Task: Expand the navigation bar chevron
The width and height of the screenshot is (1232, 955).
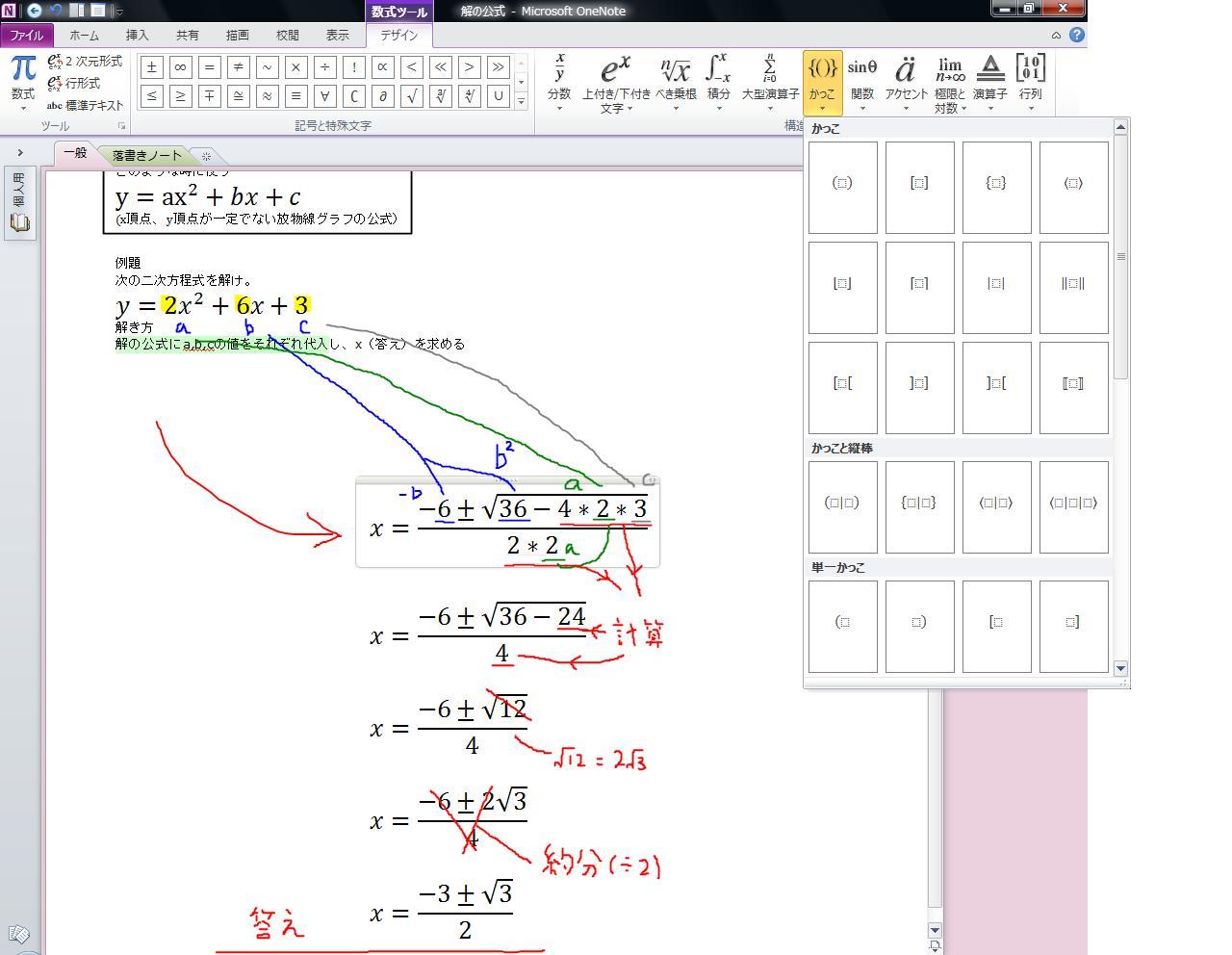Action: (x=20, y=152)
